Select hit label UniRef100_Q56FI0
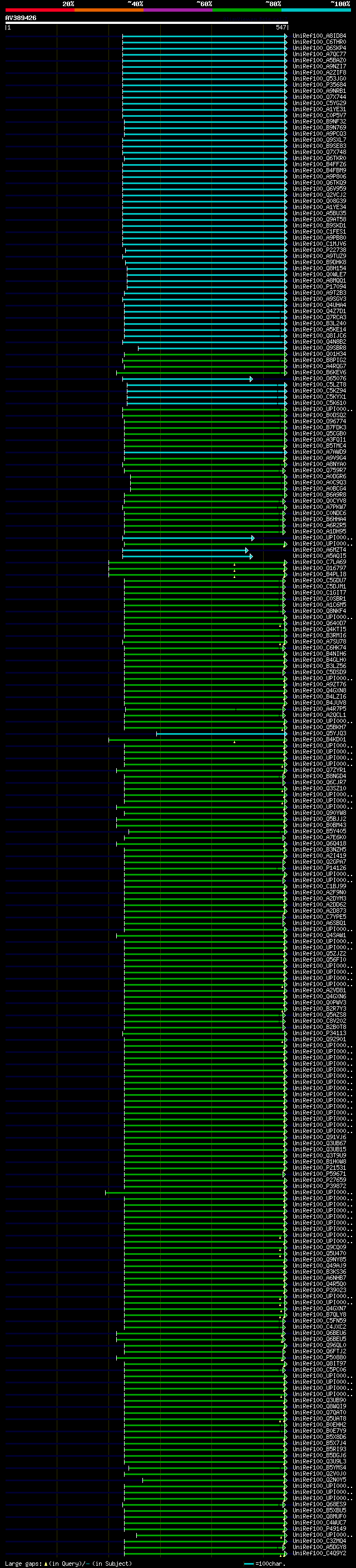356x1568 pixels. coord(319,960)
